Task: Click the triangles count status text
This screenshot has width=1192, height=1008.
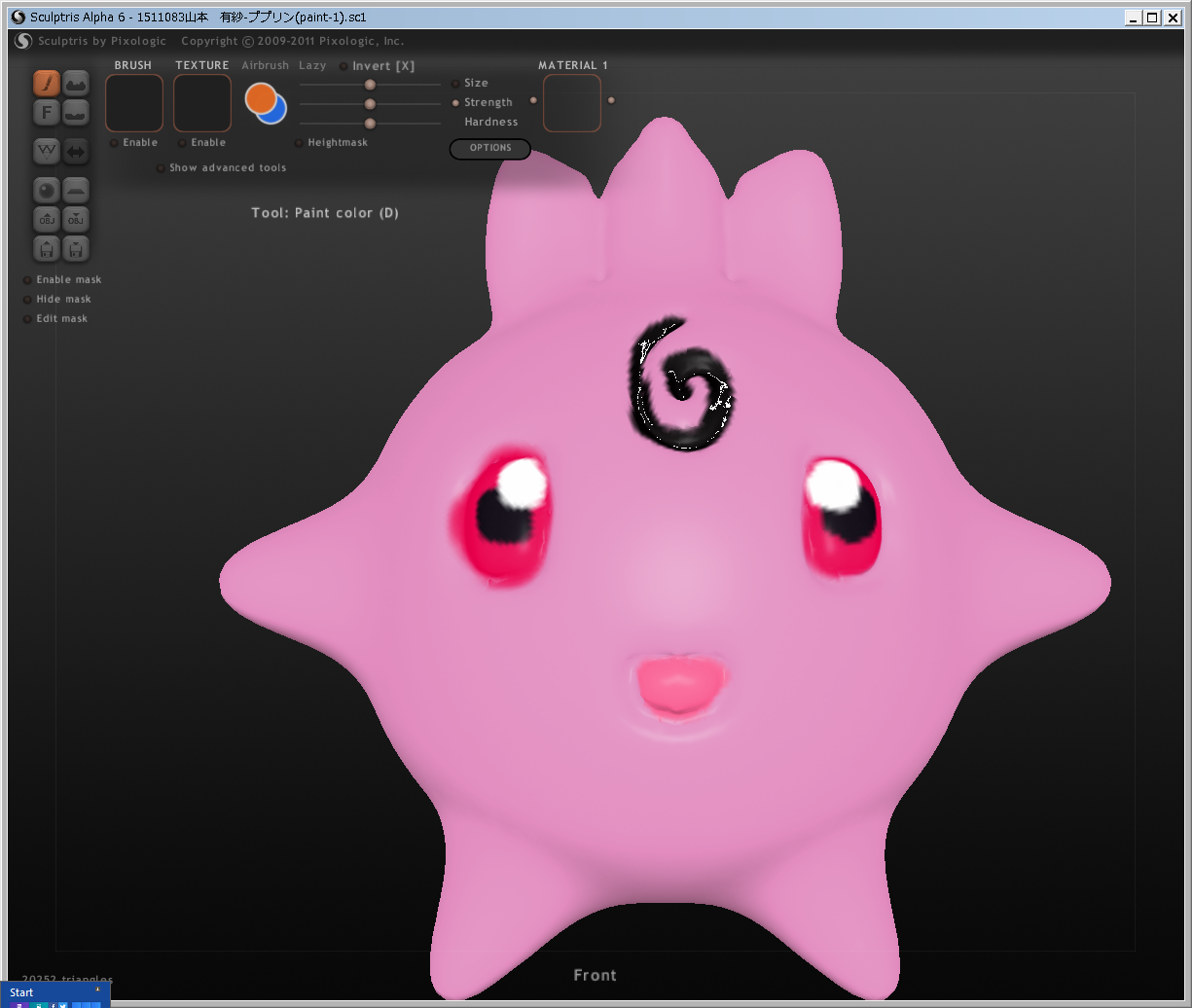Action: [67, 979]
